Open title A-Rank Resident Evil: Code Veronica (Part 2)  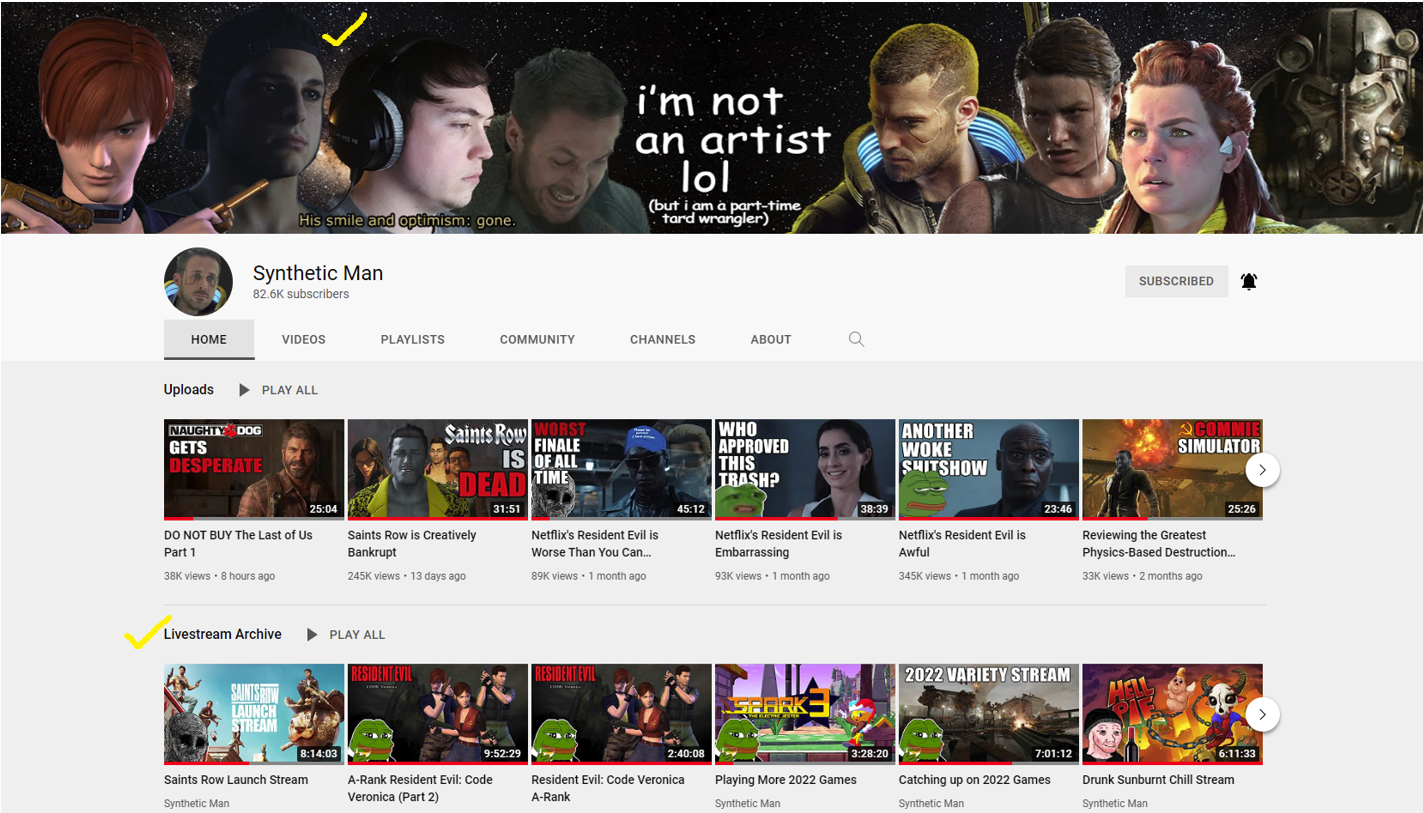click(420, 788)
